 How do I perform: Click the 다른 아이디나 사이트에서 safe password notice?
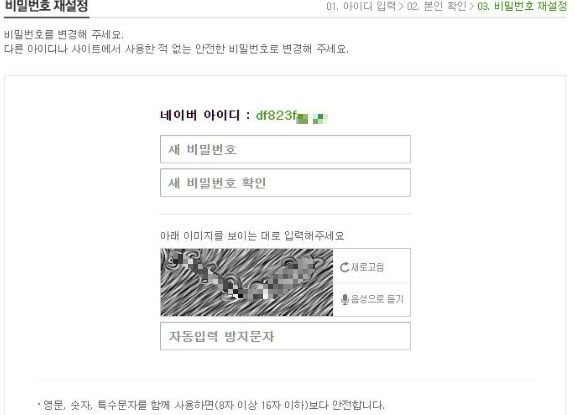176,48
